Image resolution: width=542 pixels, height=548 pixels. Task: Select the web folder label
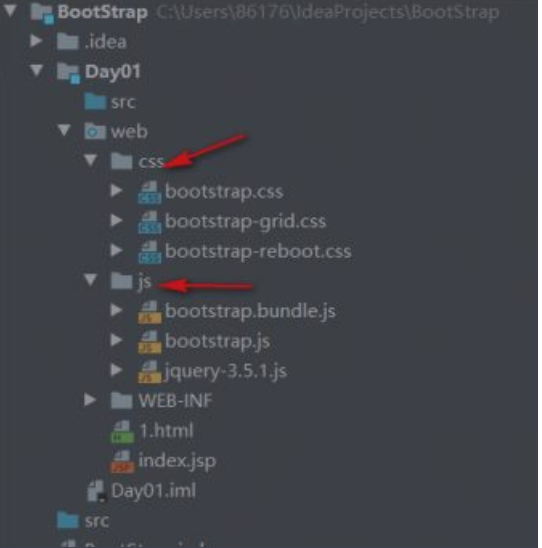[129, 132]
